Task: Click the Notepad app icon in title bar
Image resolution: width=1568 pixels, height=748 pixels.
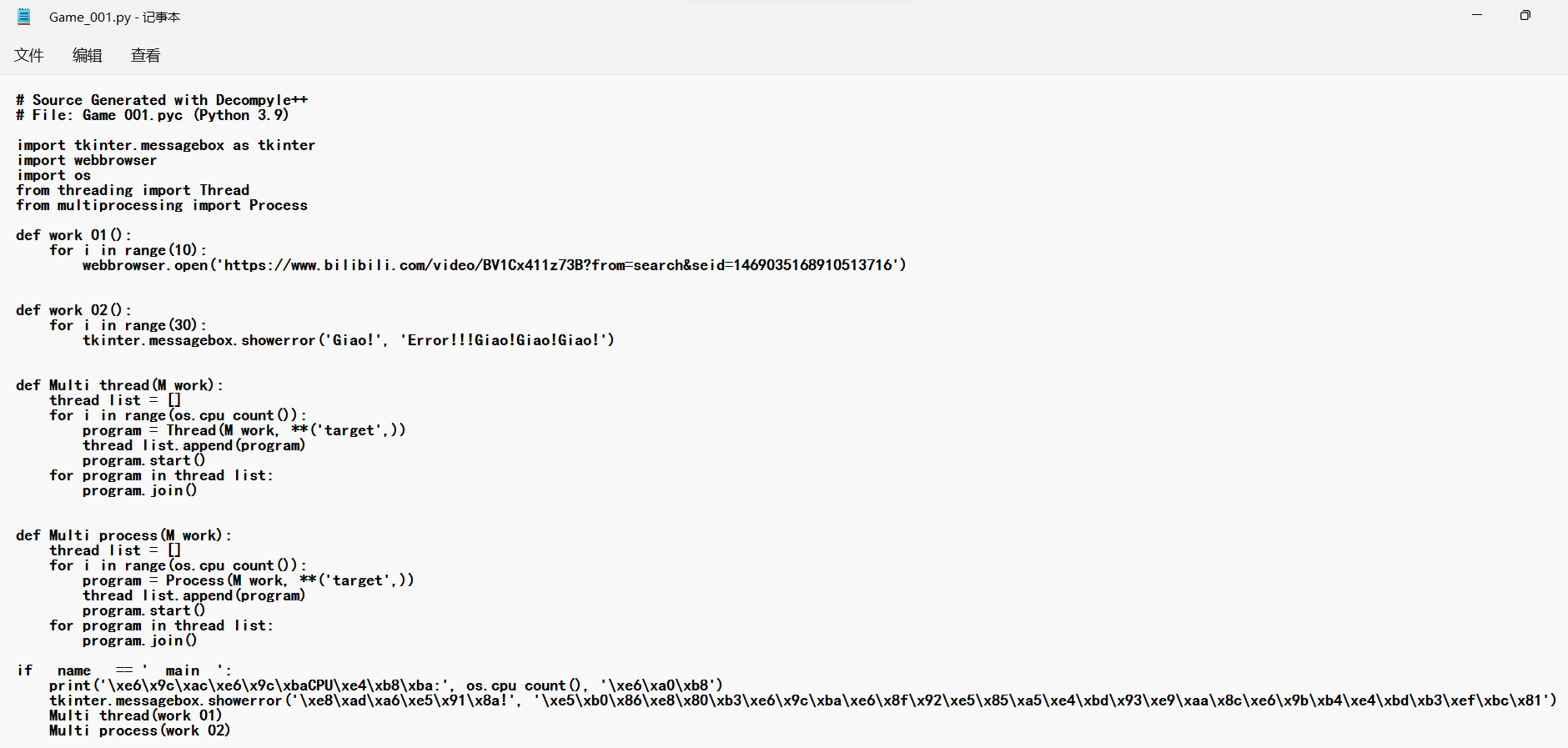Action: (x=24, y=16)
